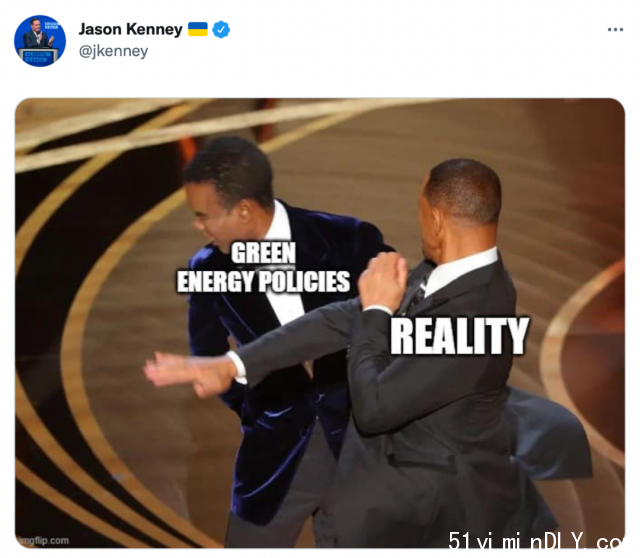
Task: Open the three-dot more options menu
Action: click(x=615, y=29)
